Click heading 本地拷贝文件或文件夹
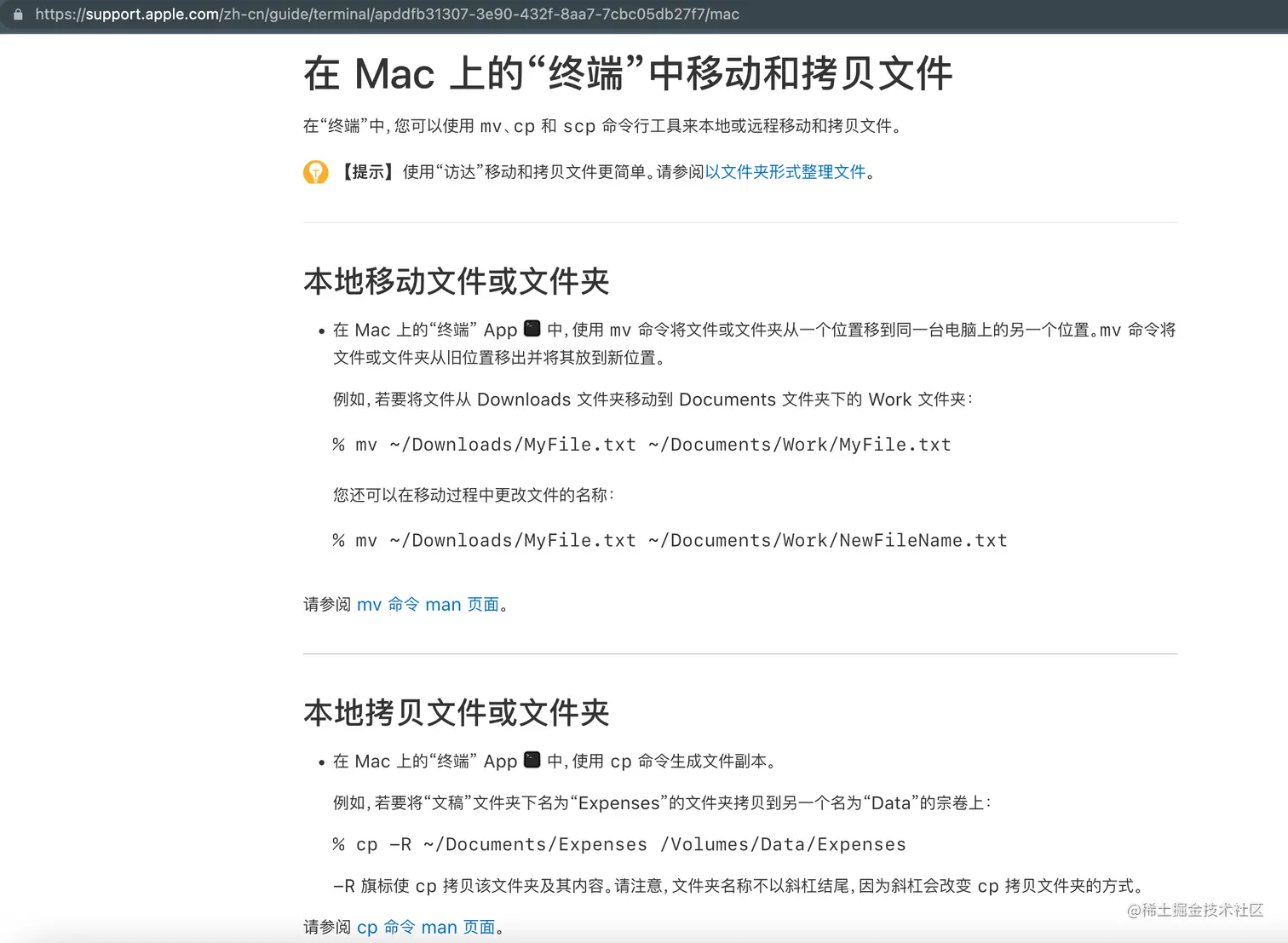 coord(457,712)
